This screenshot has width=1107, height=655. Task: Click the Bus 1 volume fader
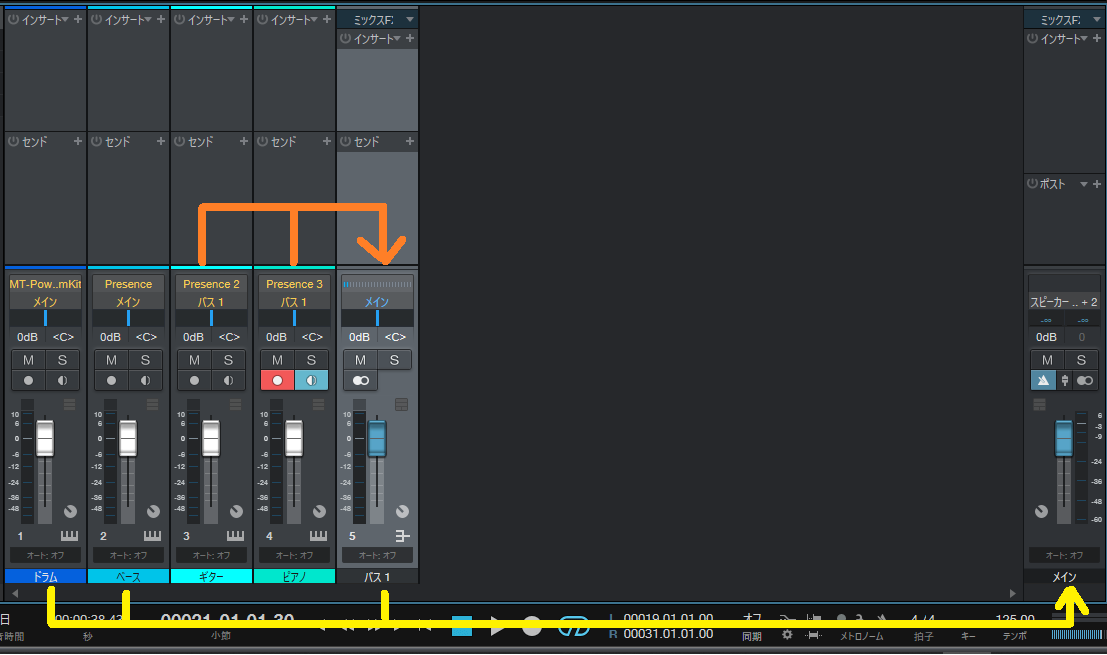[377, 439]
